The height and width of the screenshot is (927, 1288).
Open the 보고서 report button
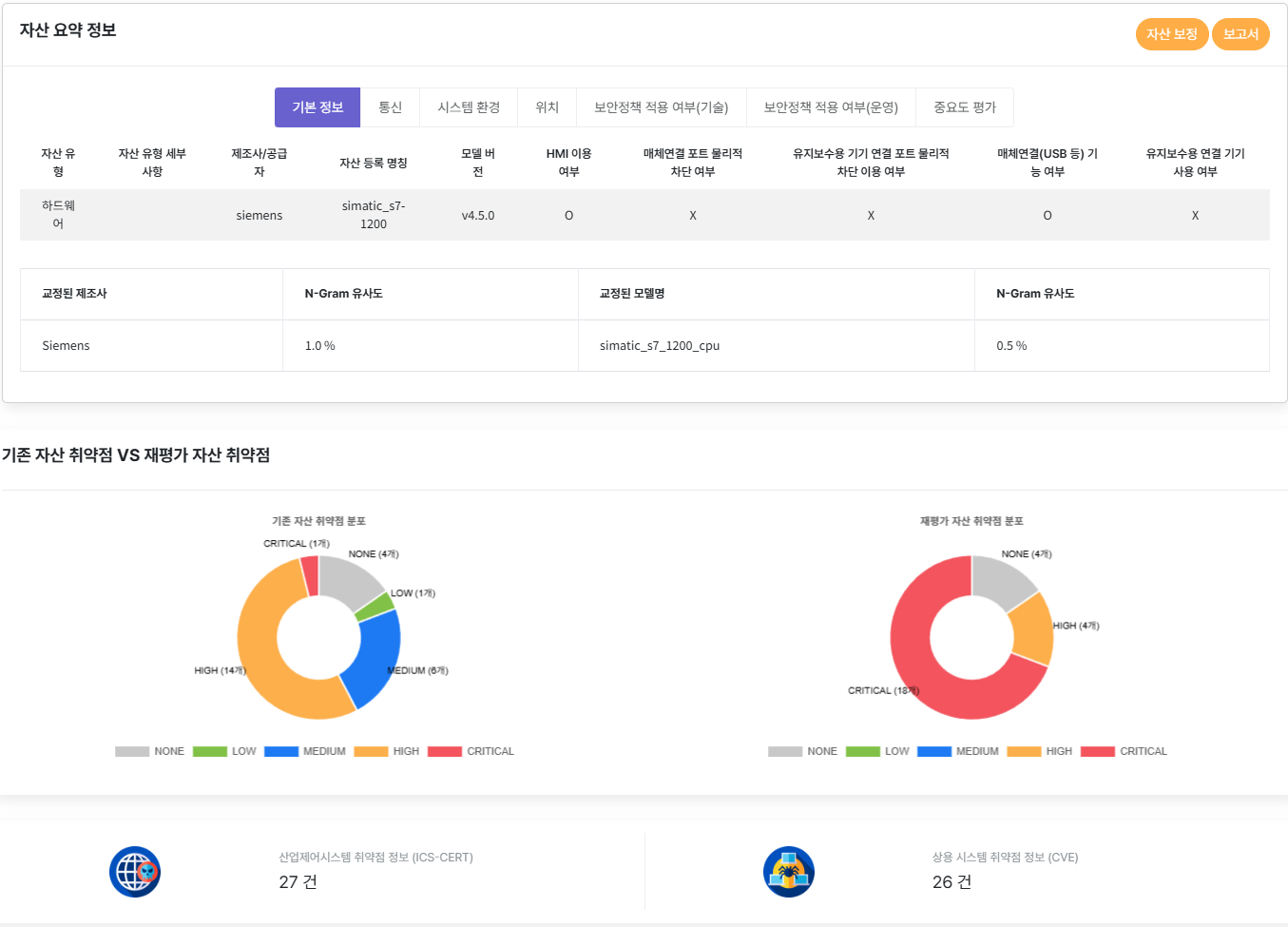coord(1240,33)
